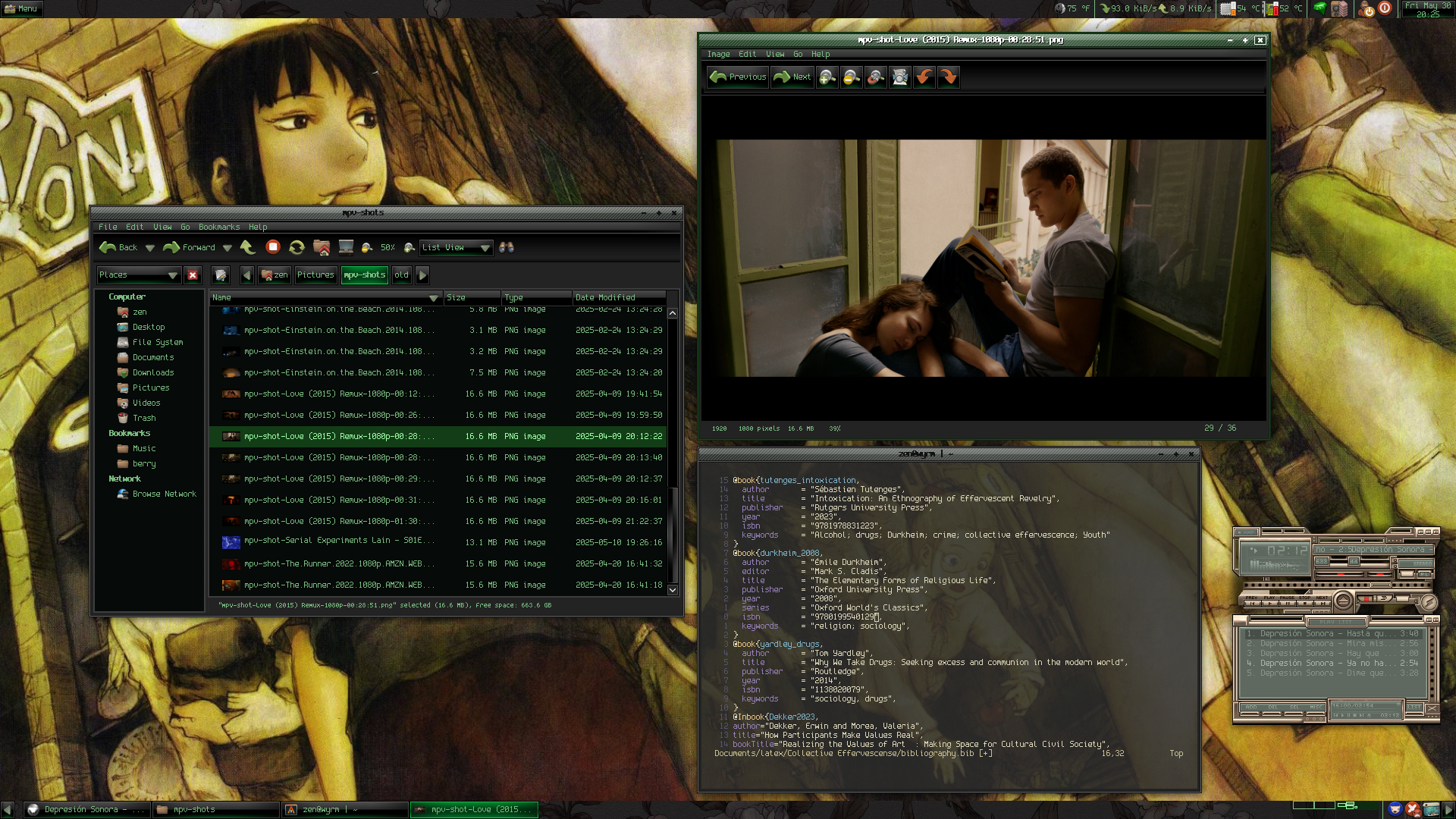
Task: Open the Bookmarks menu in file manager
Action: click(218, 227)
